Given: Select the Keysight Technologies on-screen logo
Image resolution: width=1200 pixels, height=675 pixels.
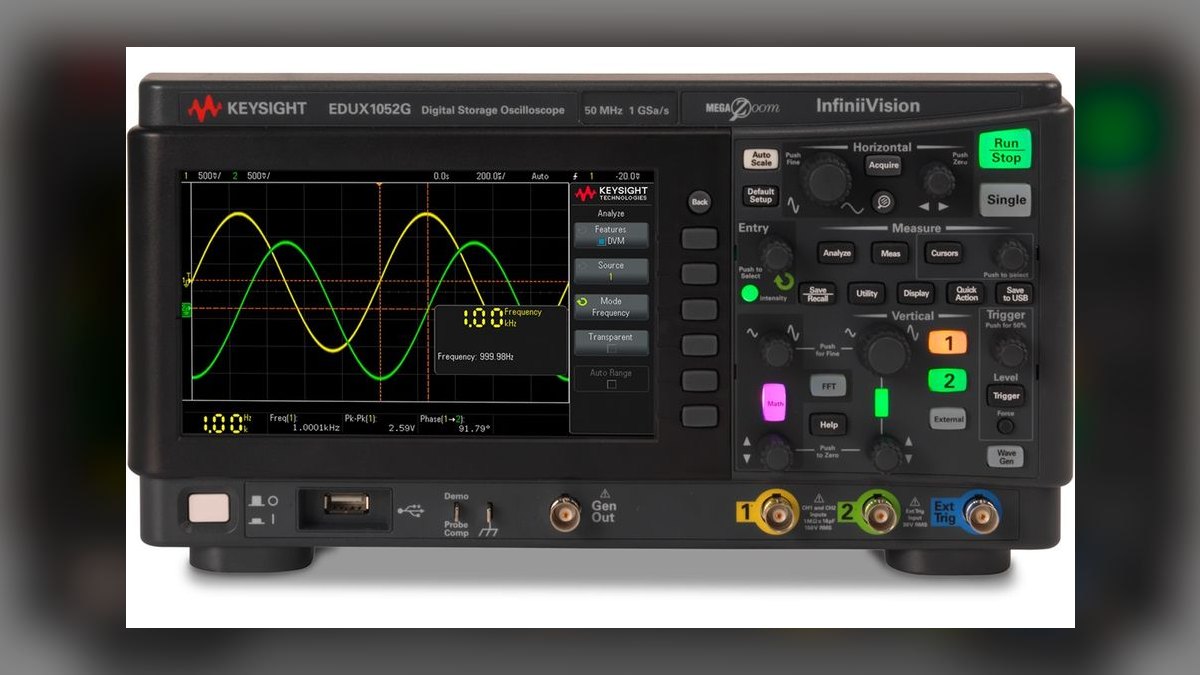Looking at the screenshot, I should 611,193.
